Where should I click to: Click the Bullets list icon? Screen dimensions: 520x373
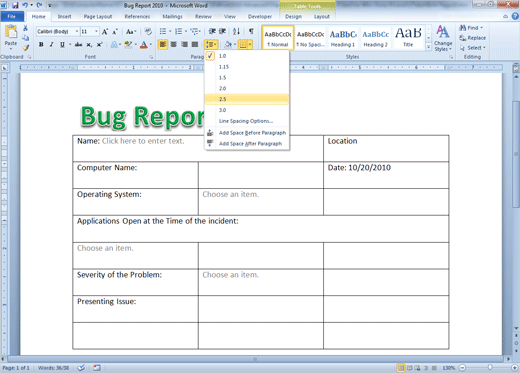pos(163,31)
